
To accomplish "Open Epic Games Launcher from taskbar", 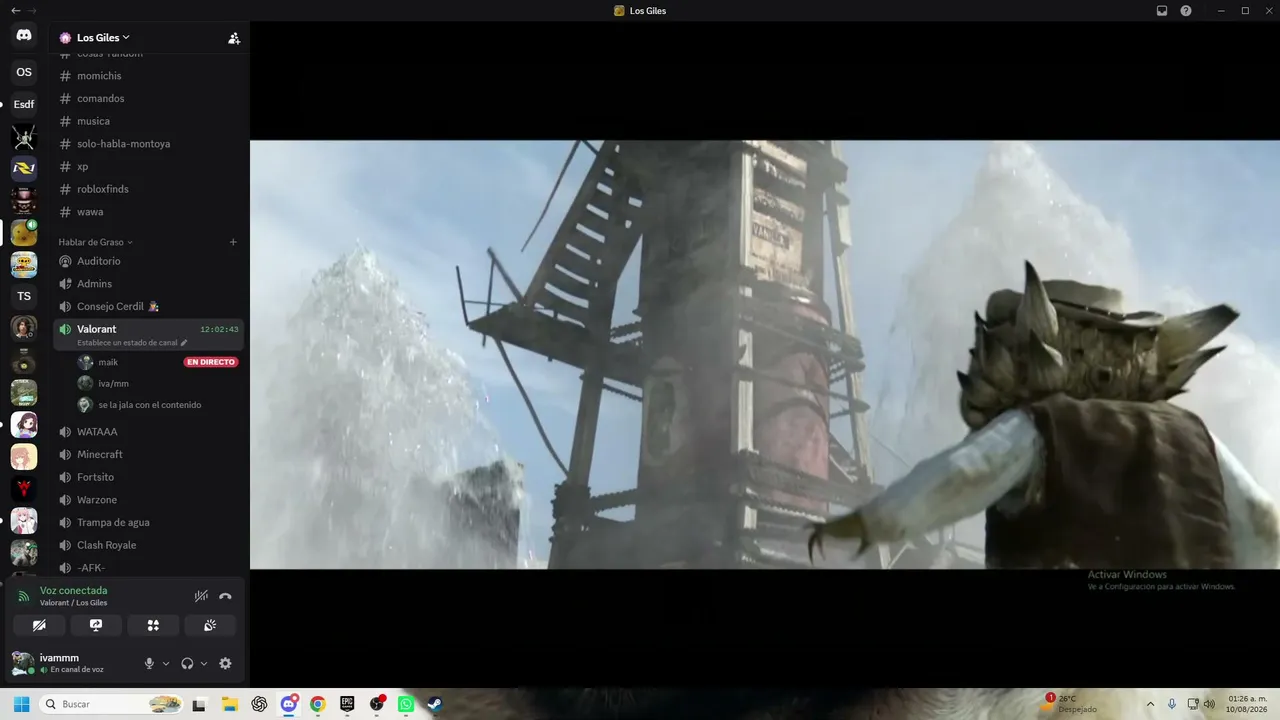I will point(347,704).
